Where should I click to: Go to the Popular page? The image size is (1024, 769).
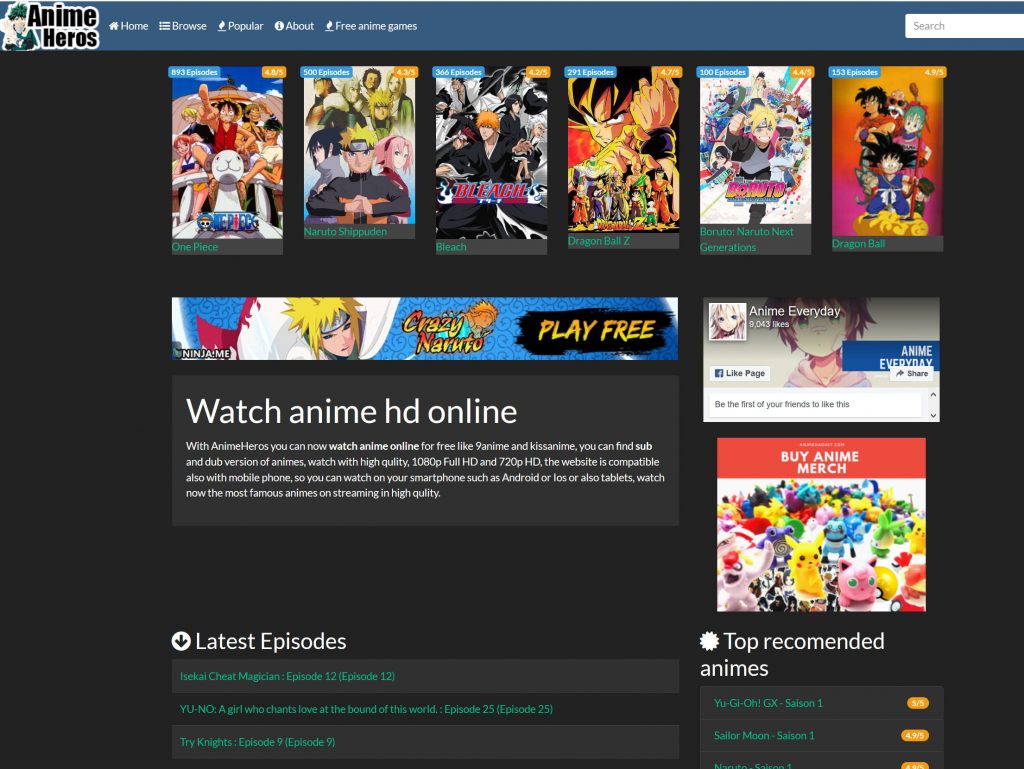[241, 26]
